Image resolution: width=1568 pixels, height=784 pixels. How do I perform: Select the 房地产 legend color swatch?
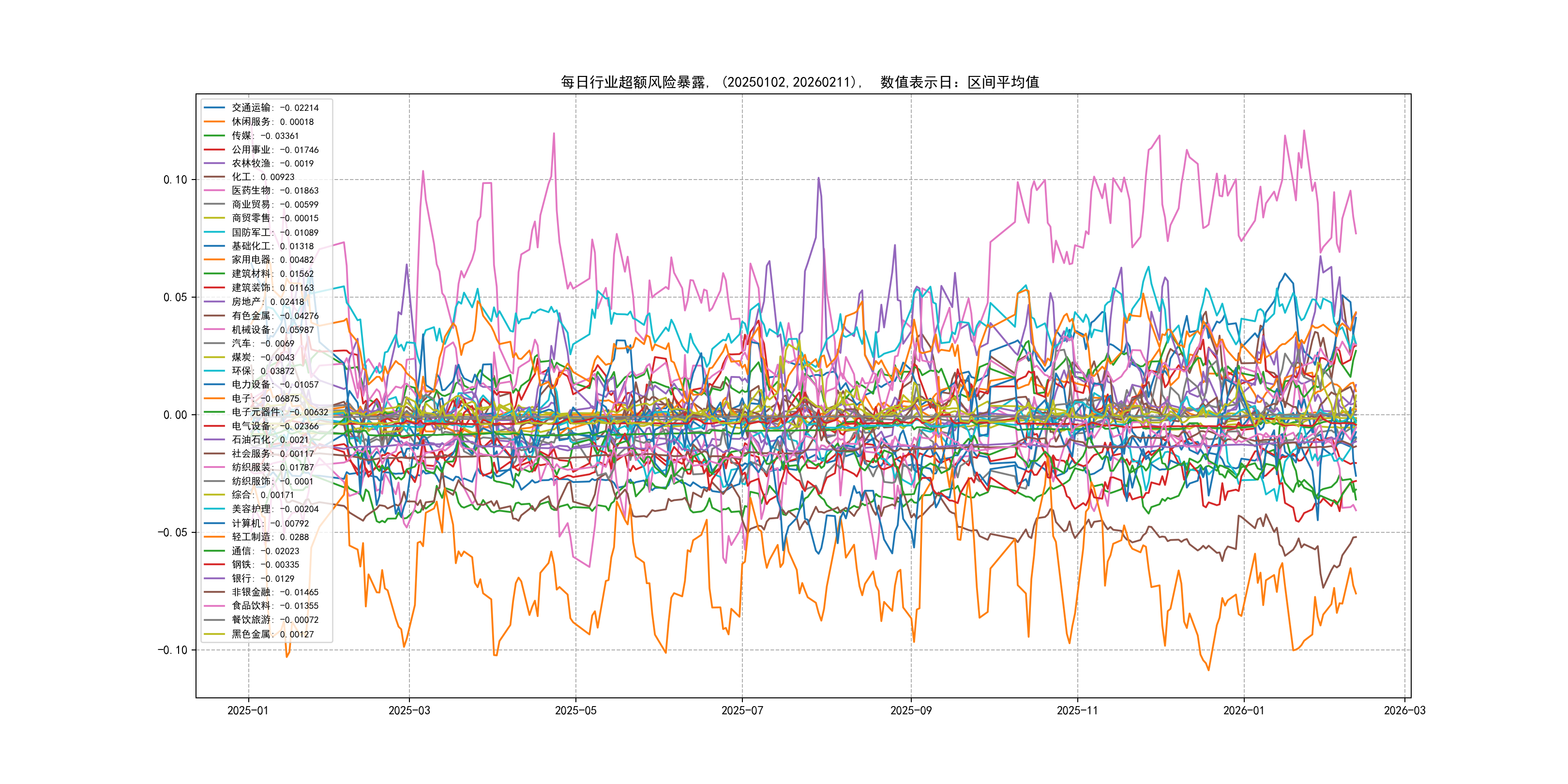[214, 302]
